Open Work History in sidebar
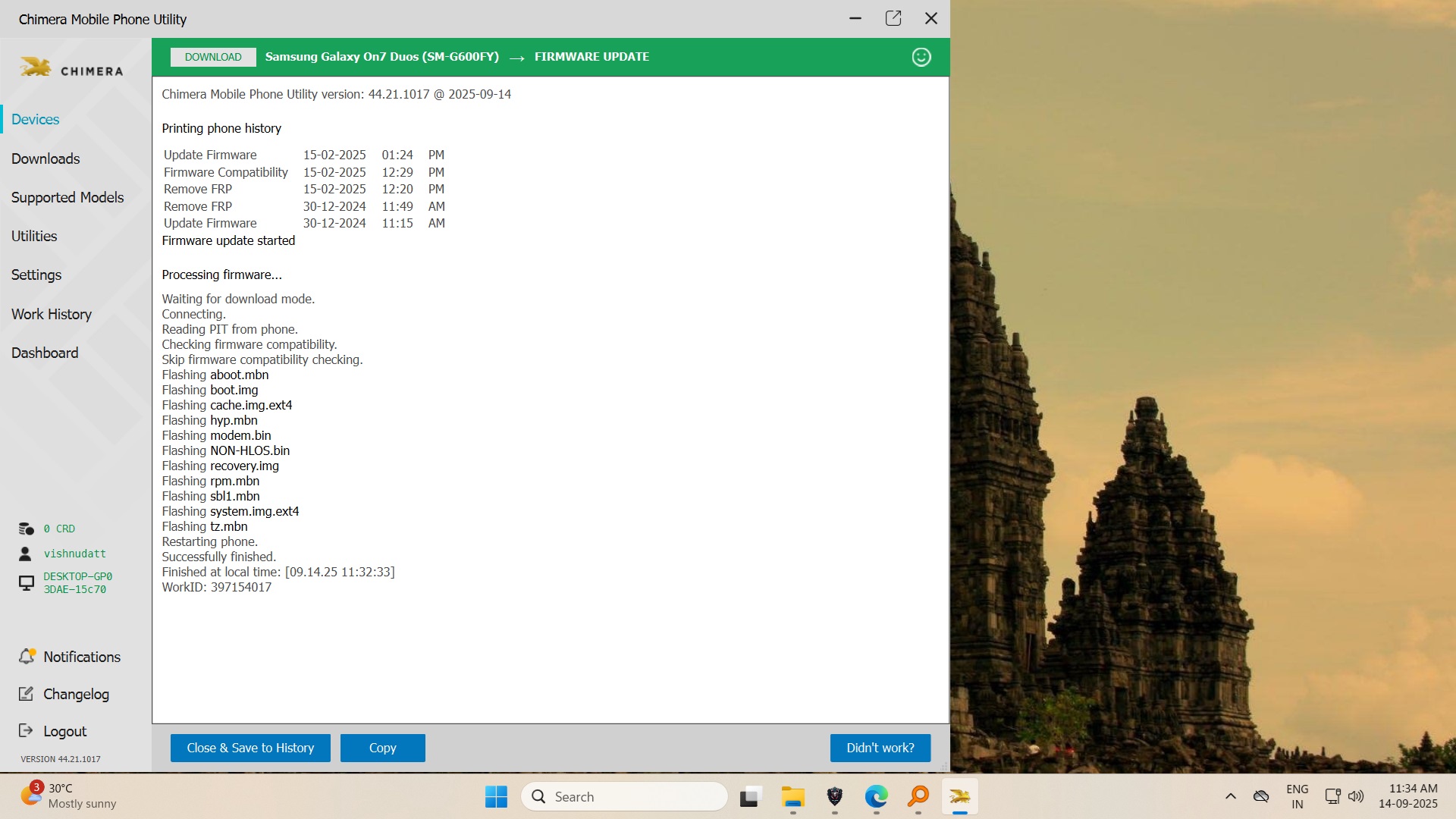Viewport: 1456px width, 819px height. (x=52, y=314)
